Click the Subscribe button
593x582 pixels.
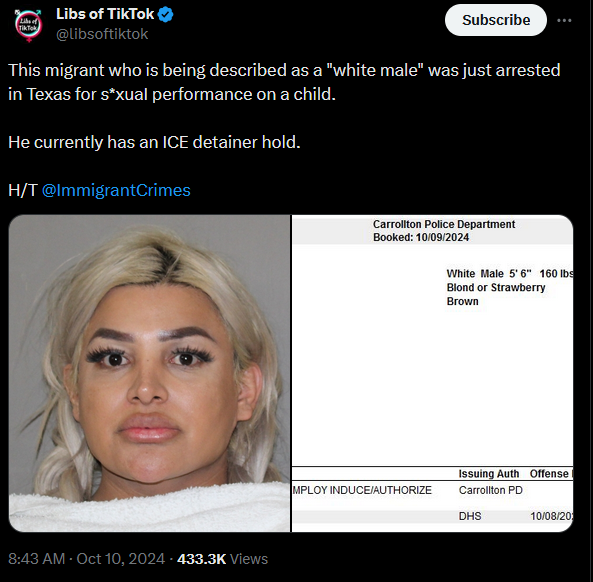coord(496,20)
